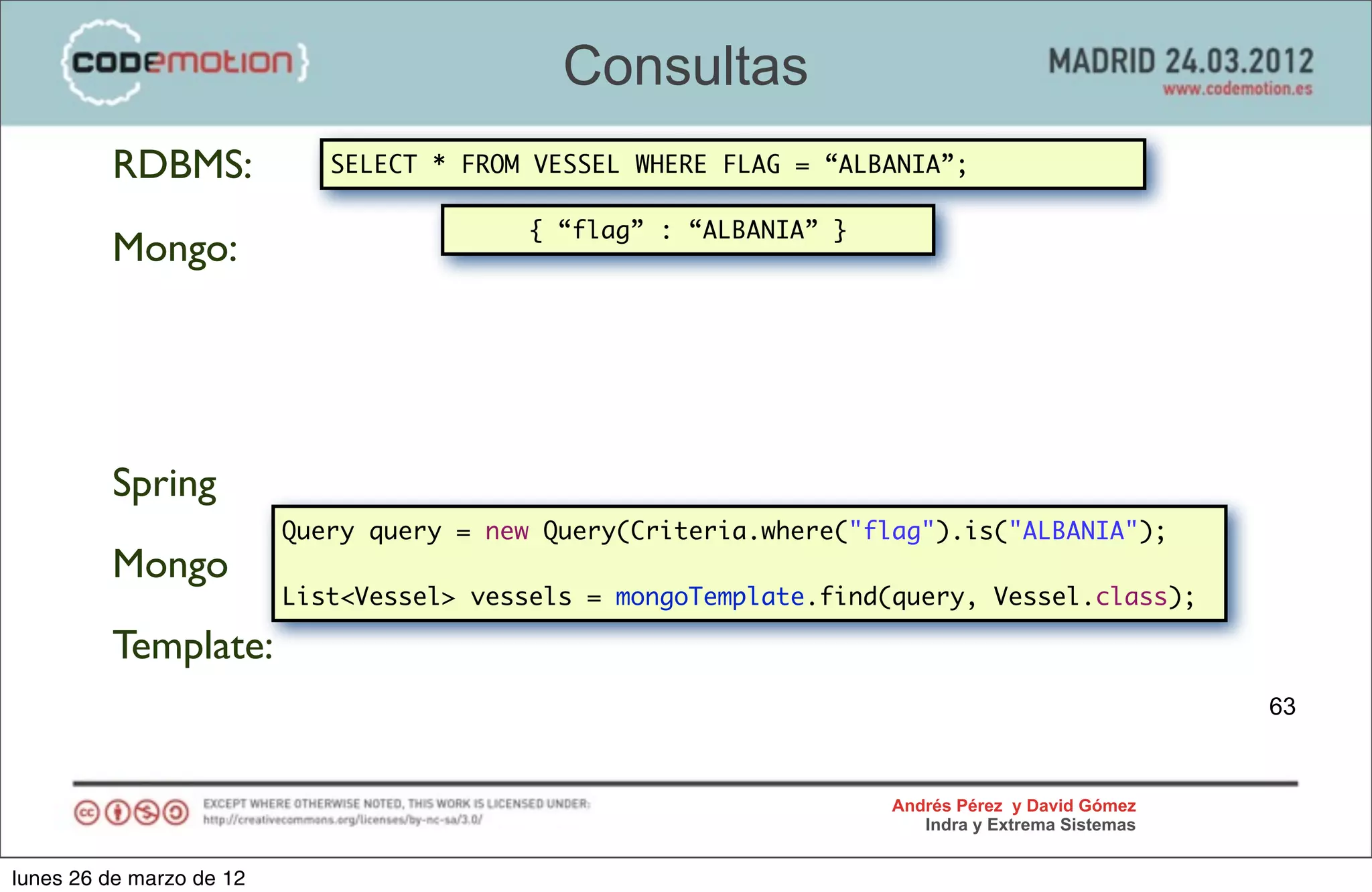
Task: Click the List<Vessel> vessels code line
Action: pos(738,597)
